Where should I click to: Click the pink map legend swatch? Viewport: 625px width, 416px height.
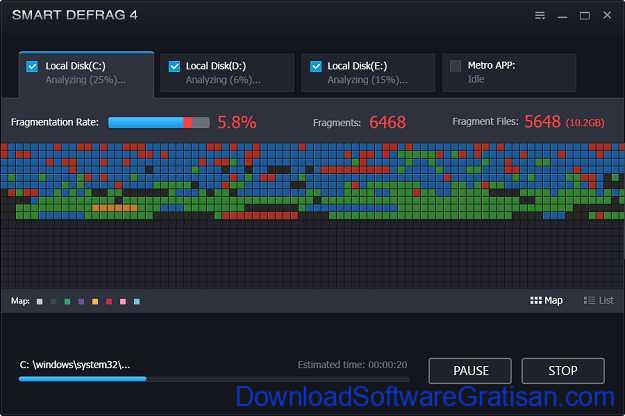(123, 301)
